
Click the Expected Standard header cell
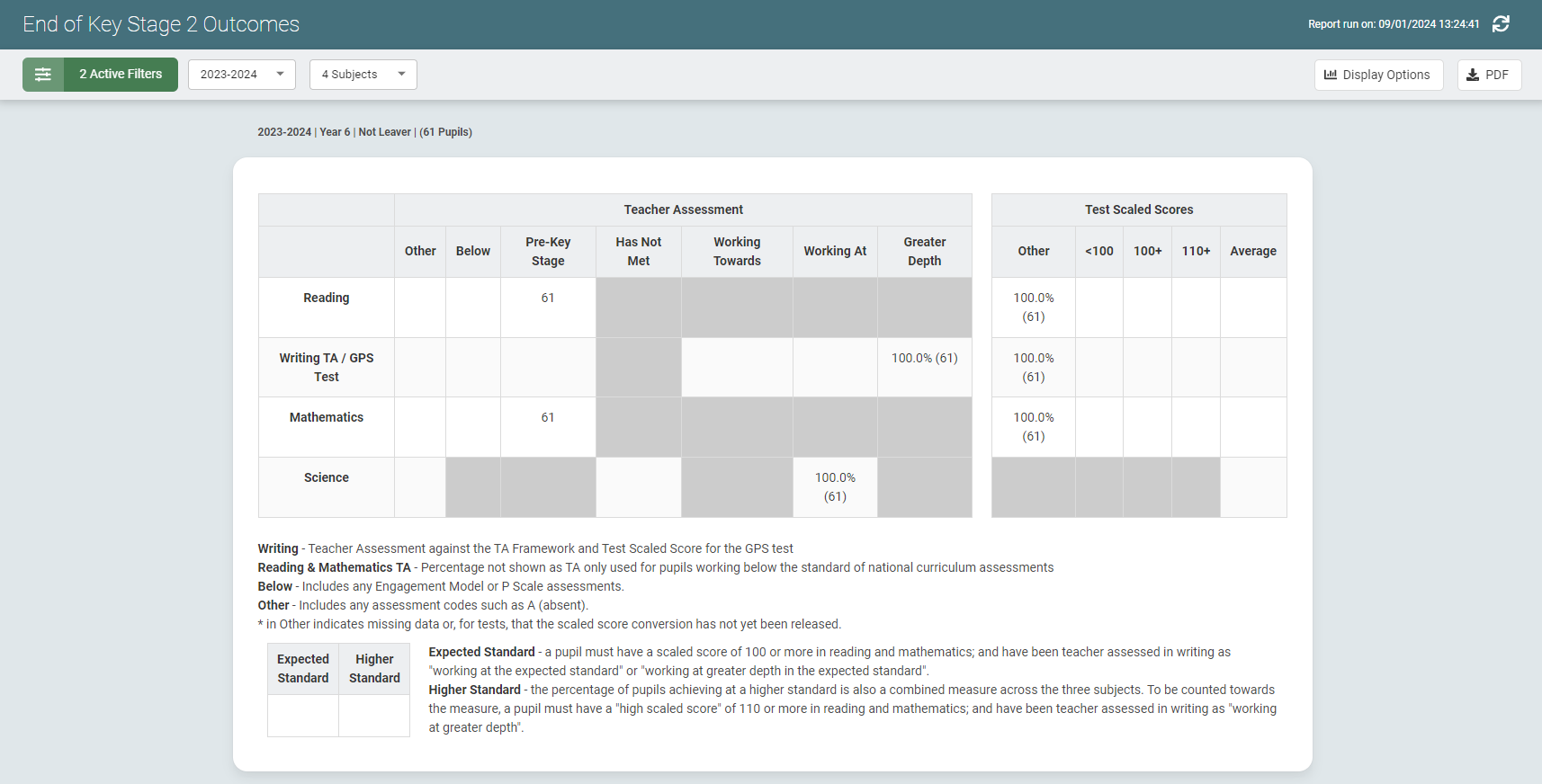click(x=303, y=668)
